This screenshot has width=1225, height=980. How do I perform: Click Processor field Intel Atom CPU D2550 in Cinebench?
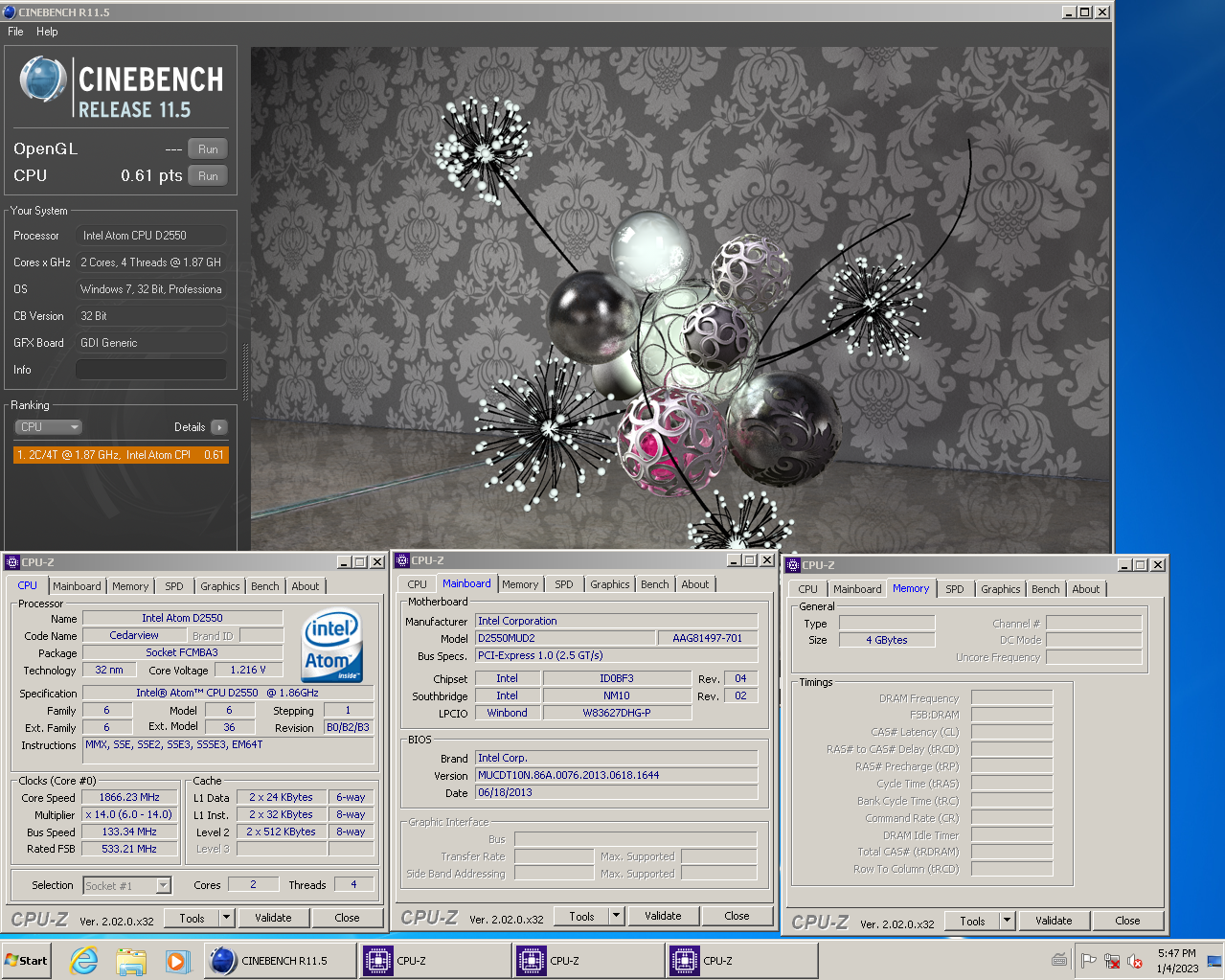pos(151,236)
